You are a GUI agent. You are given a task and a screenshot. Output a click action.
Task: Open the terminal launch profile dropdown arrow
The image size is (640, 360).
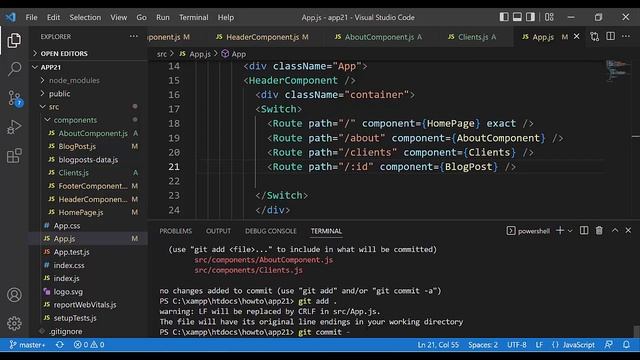pos(570,231)
